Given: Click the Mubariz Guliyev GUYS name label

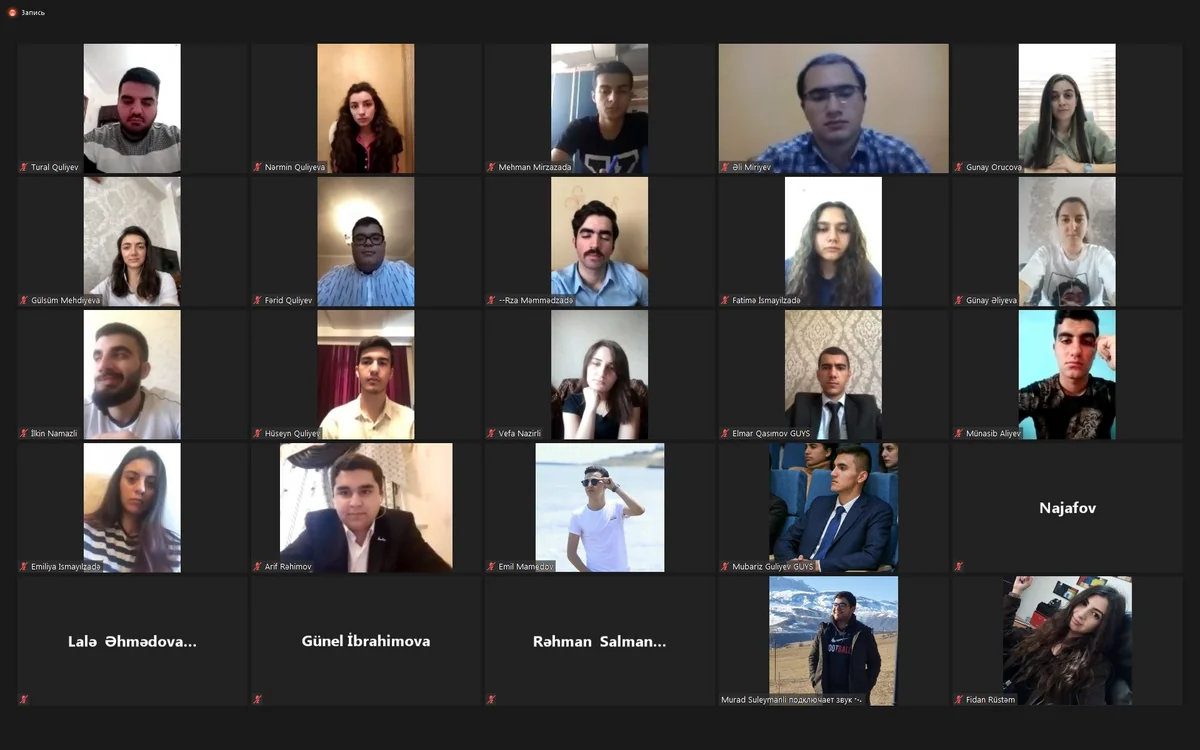Looking at the screenshot, I should pos(770,567).
